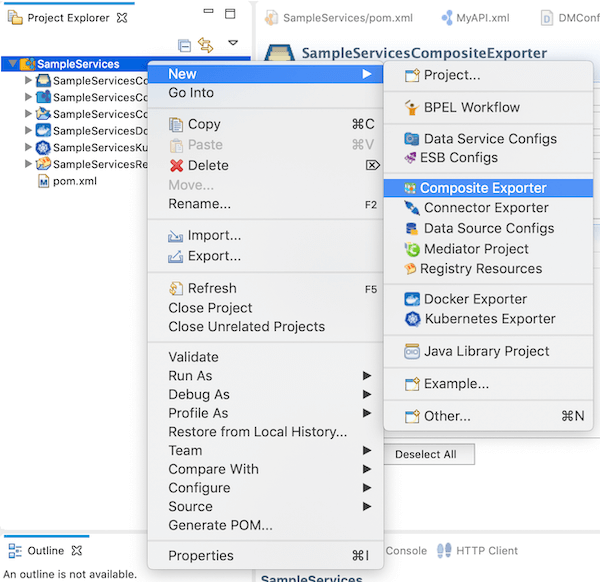
Task: Click the SampleServicesRe registry icon in tree
Action: 43,164
